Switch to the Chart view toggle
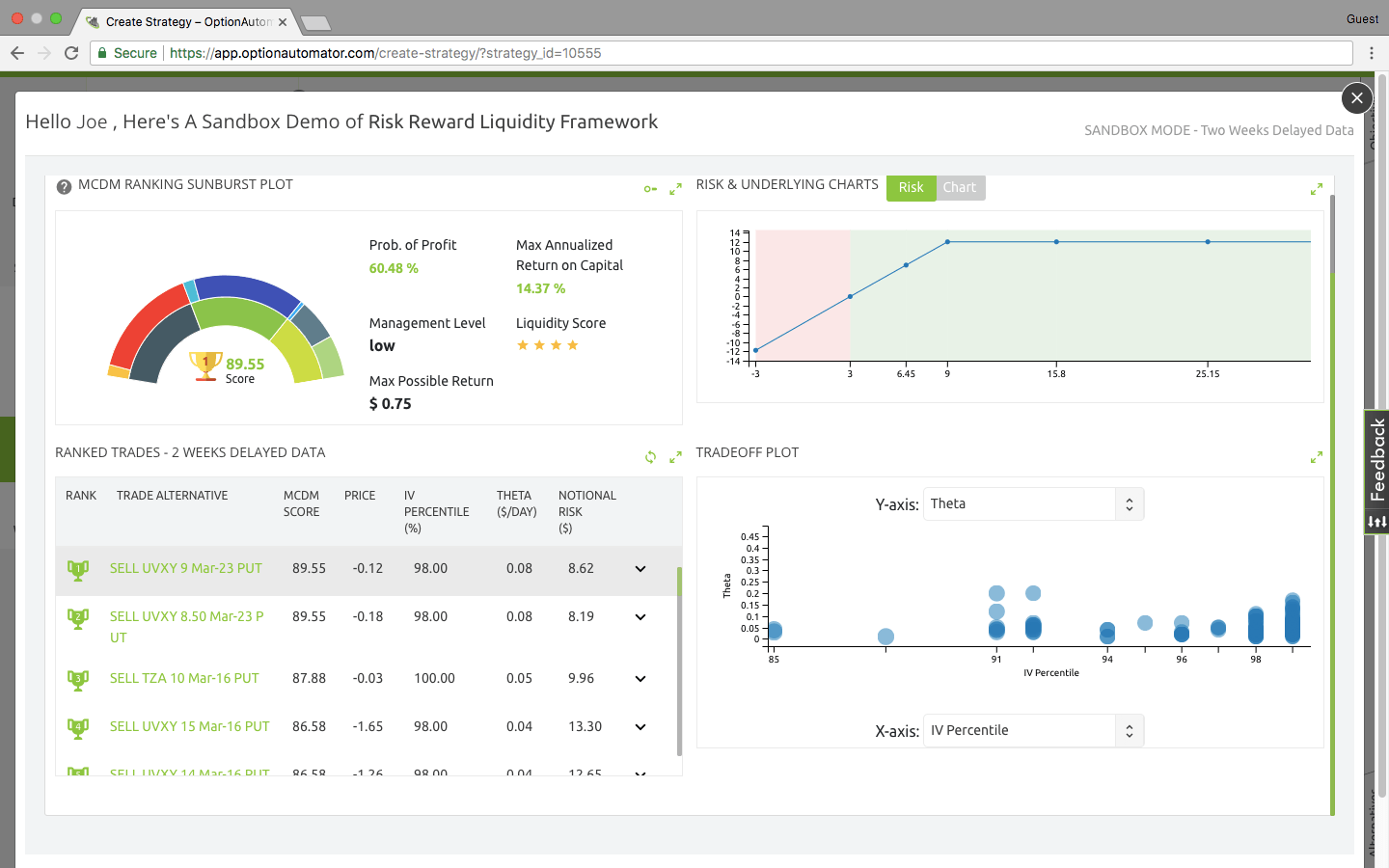 [960, 188]
